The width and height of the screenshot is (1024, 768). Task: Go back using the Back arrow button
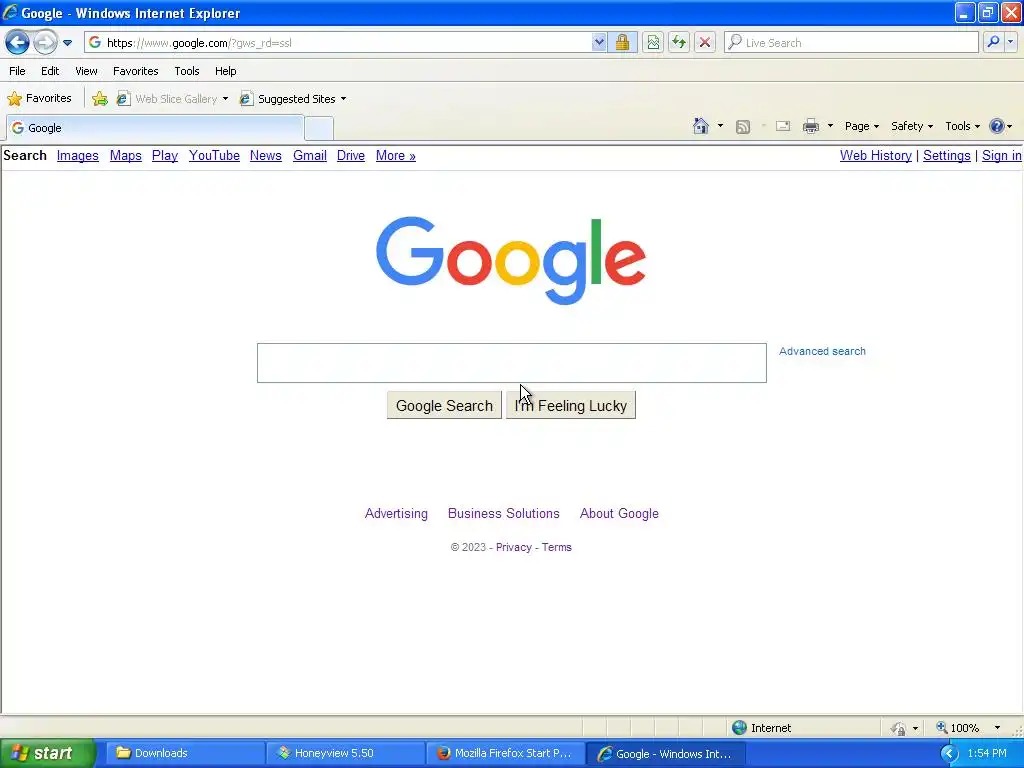point(18,43)
